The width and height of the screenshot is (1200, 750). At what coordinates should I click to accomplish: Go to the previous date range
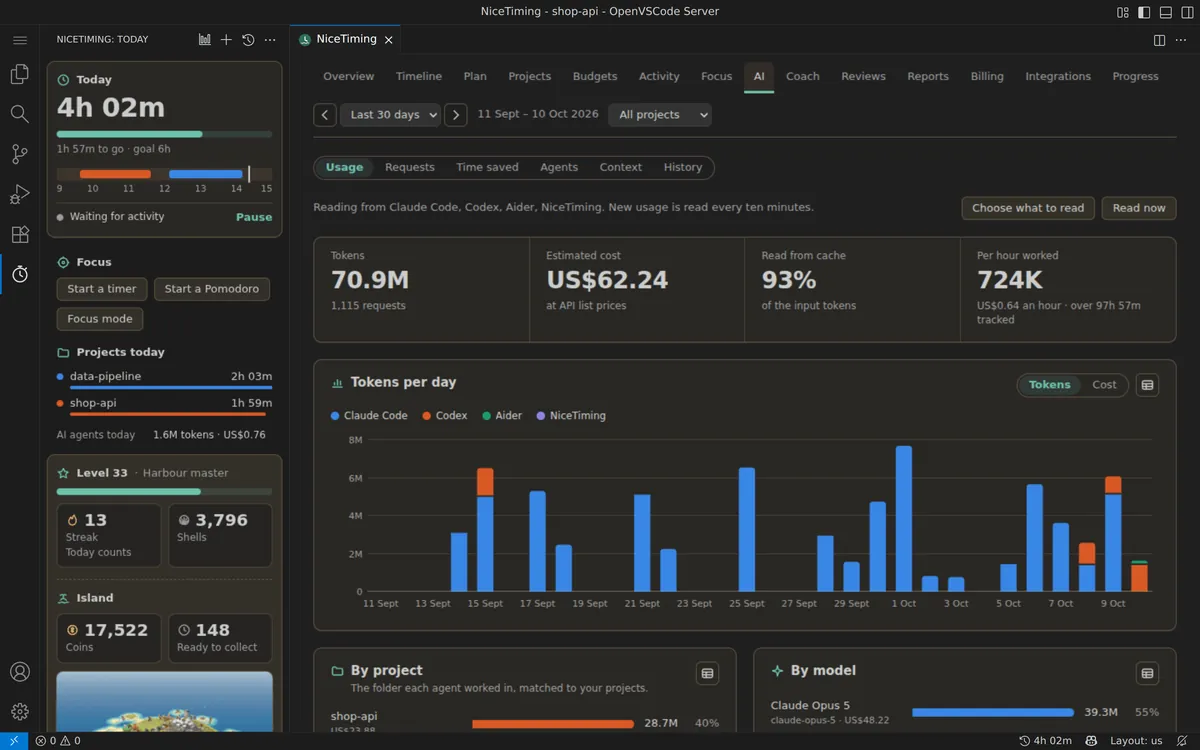pyautogui.click(x=325, y=115)
